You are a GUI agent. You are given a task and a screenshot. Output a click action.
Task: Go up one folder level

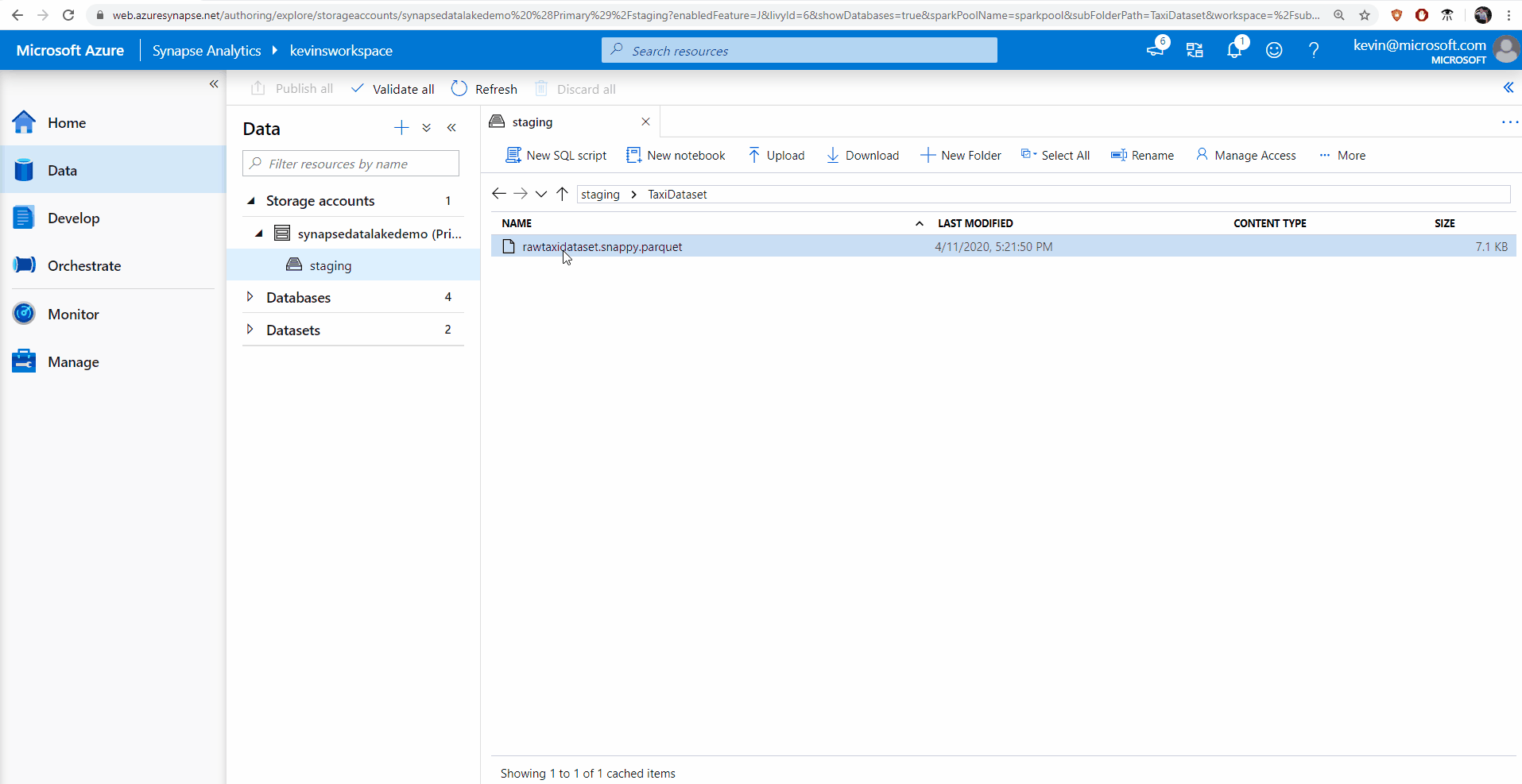pyautogui.click(x=562, y=194)
